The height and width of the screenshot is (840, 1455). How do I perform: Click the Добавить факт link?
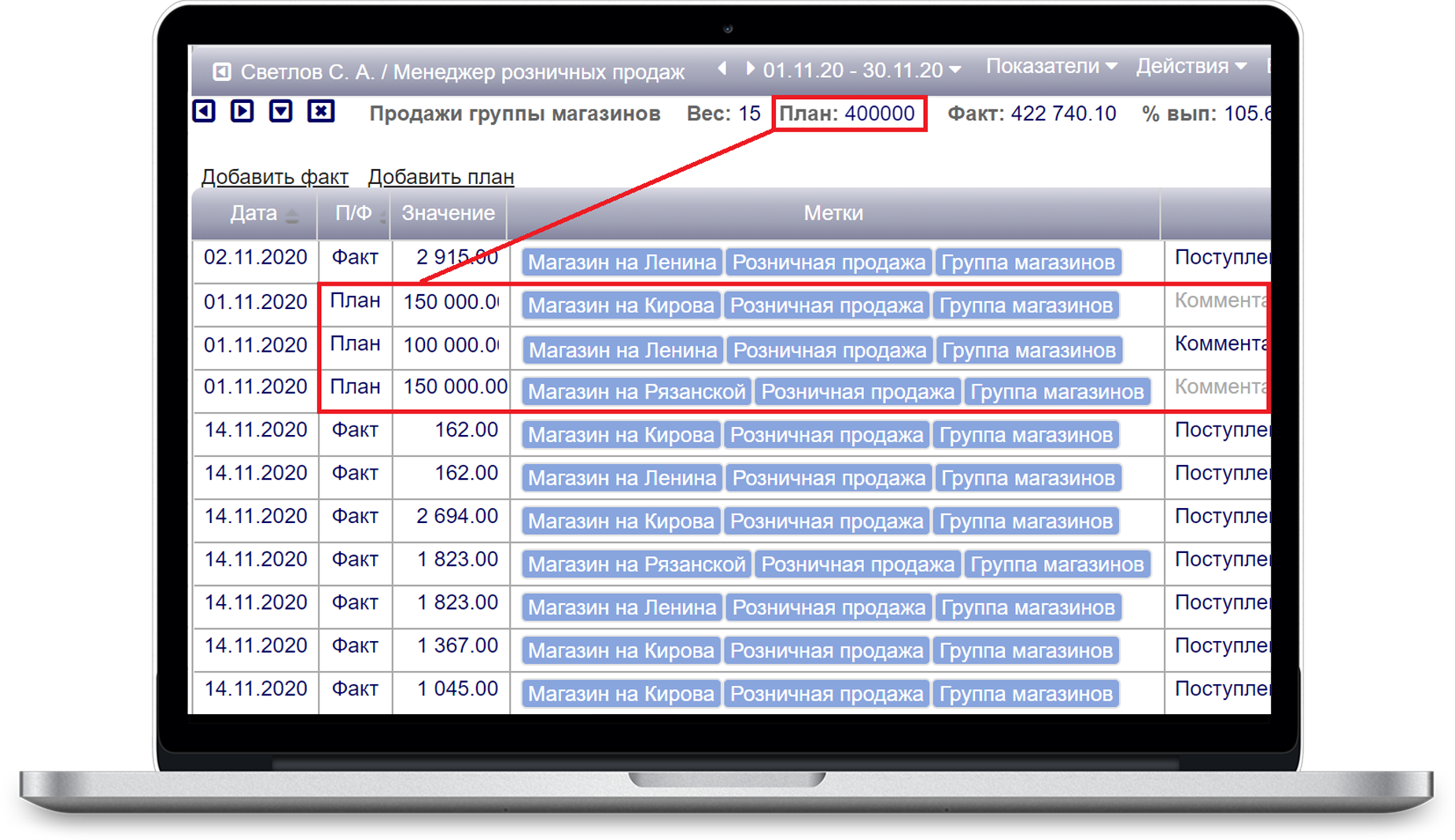275,177
